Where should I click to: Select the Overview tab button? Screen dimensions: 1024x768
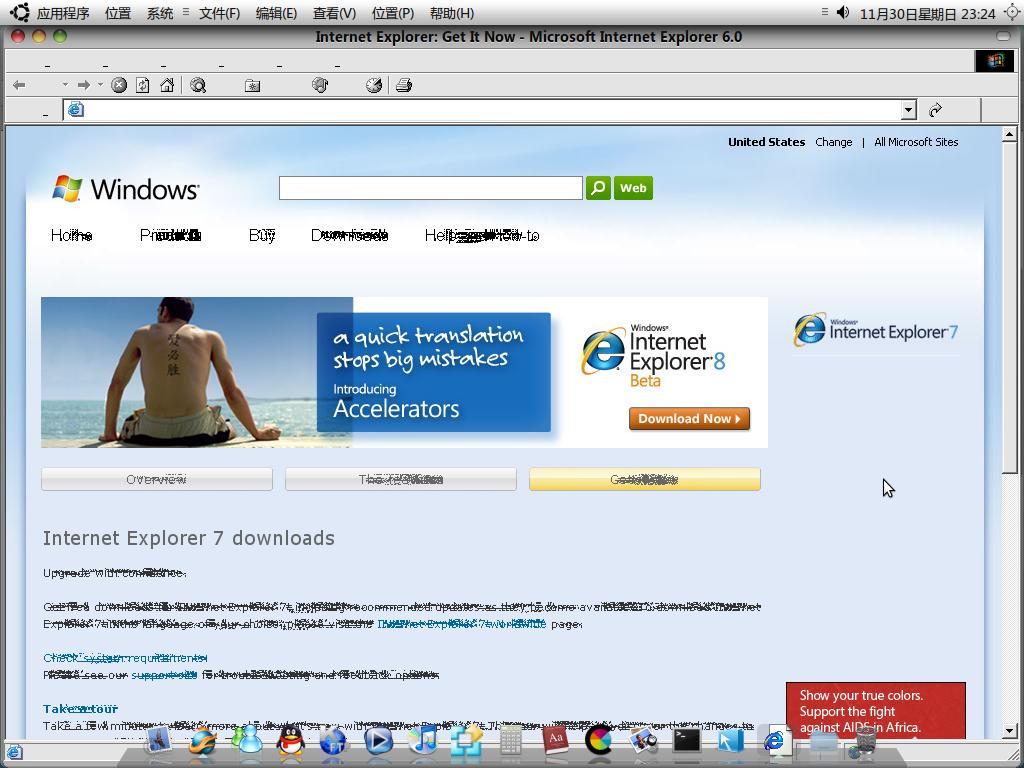(x=157, y=479)
